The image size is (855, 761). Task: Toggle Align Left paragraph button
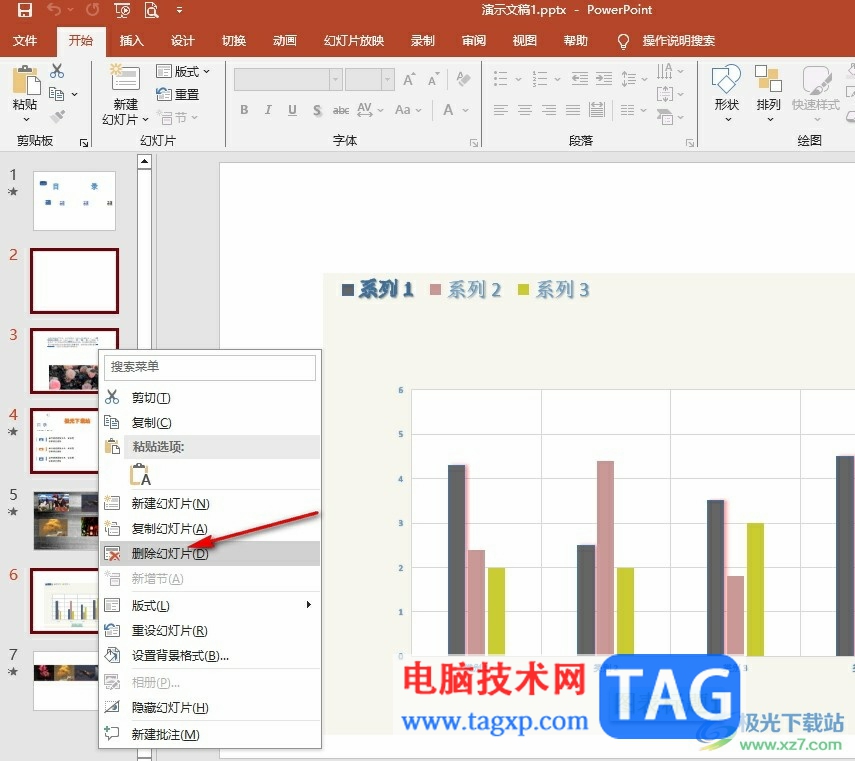pos(501,110)
